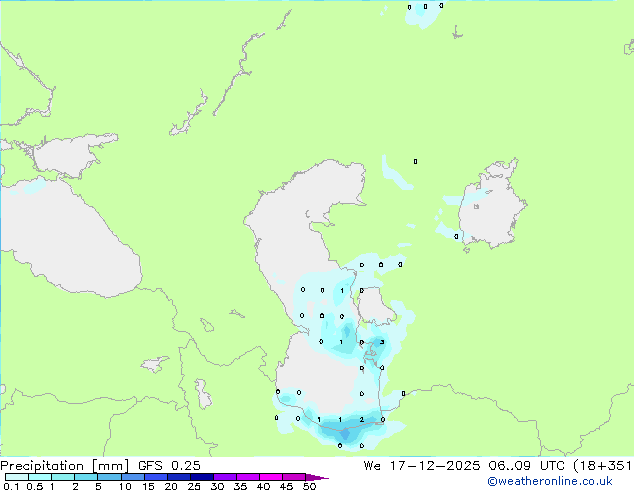Click the 25–30 mm dark navy swatch
This screenshot has height=490, width=634.
pyautogui.click(x=202, y=477)
